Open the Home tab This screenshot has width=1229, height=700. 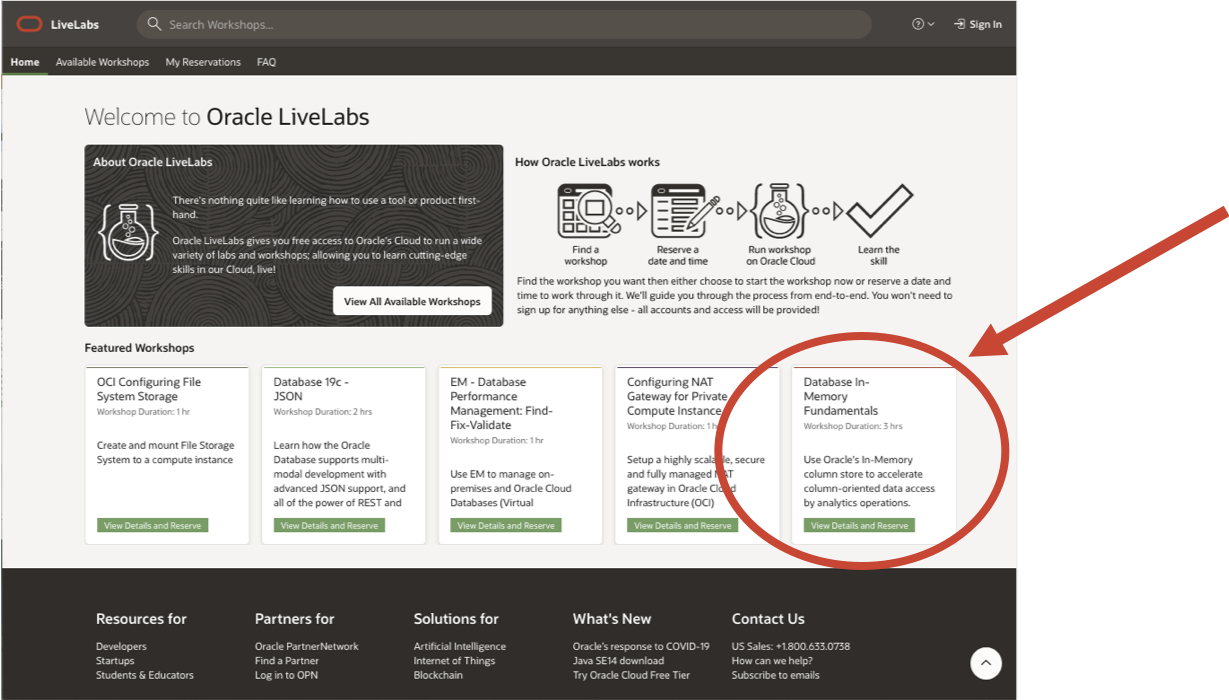25,62
